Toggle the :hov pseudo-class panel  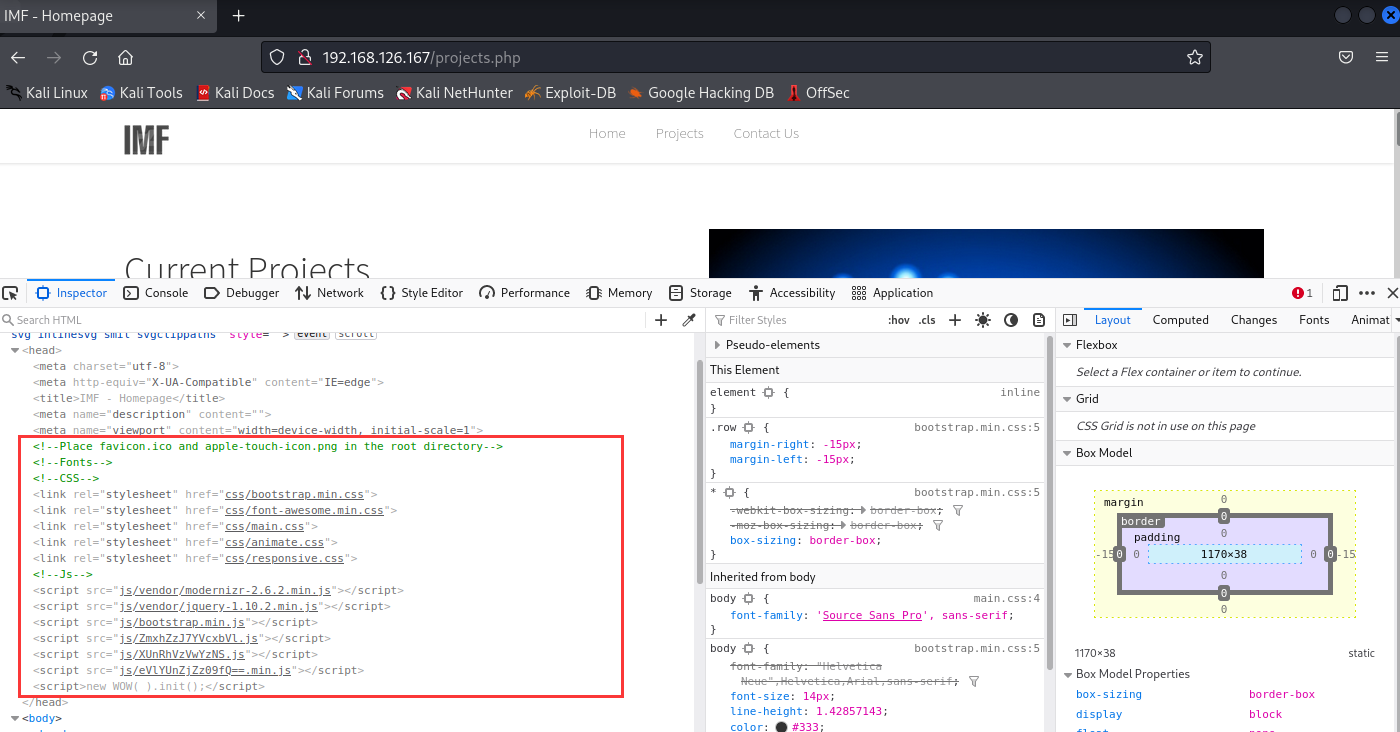899,320
